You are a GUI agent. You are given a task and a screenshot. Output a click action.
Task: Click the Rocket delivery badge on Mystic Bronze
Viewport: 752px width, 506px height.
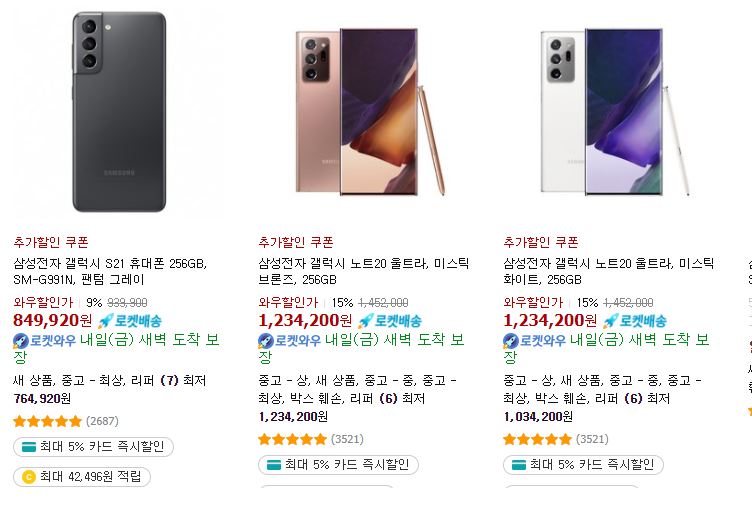coord(389,321)
